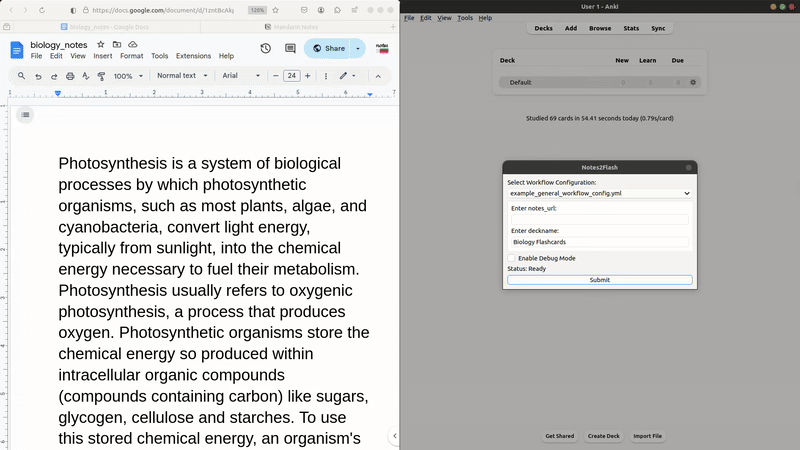This screenshot has height=450, width=800.
Task: Open more toolbar options (three dots)
Action: coord(326,76)
